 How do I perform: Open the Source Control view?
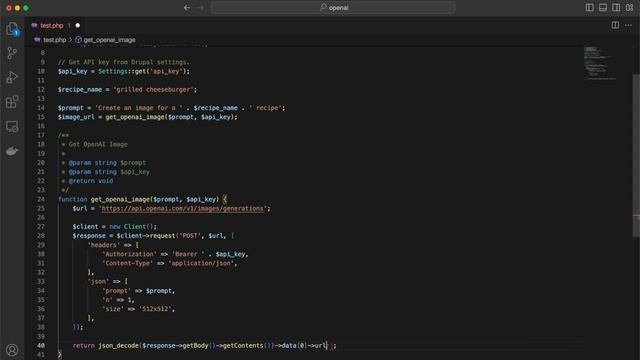click(x=12, y=53)
